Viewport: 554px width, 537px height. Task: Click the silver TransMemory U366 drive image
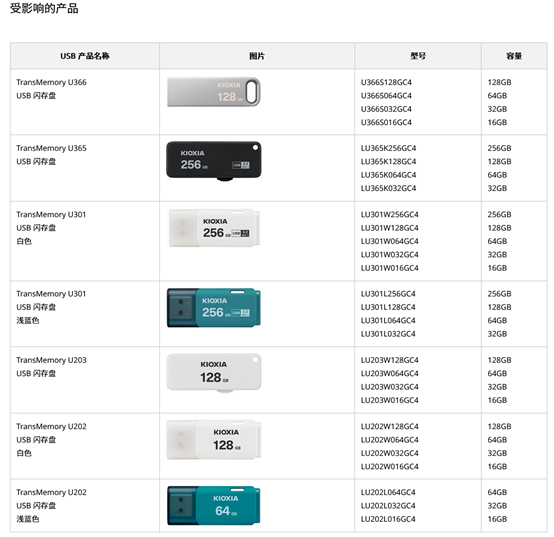click(x=214, y=92)
